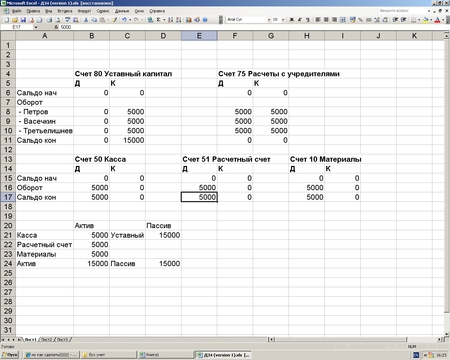Toggle bold formatting
The width and height of the screenshot is (450, 360).
(292, 20)
